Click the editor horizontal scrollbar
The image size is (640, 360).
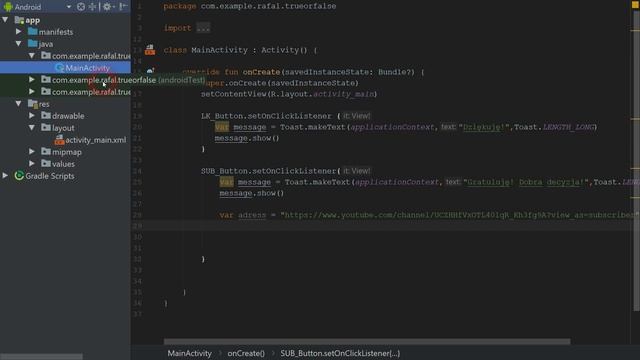point(367,341)
